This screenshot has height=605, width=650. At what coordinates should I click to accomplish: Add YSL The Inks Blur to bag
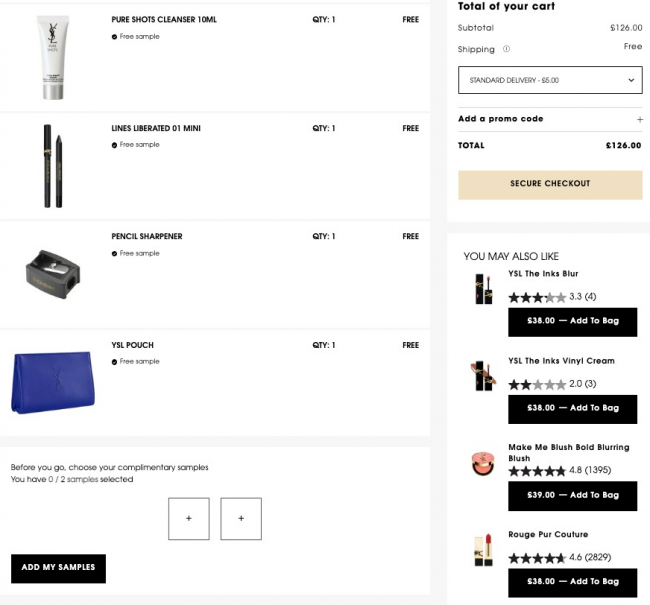[572, 322]
